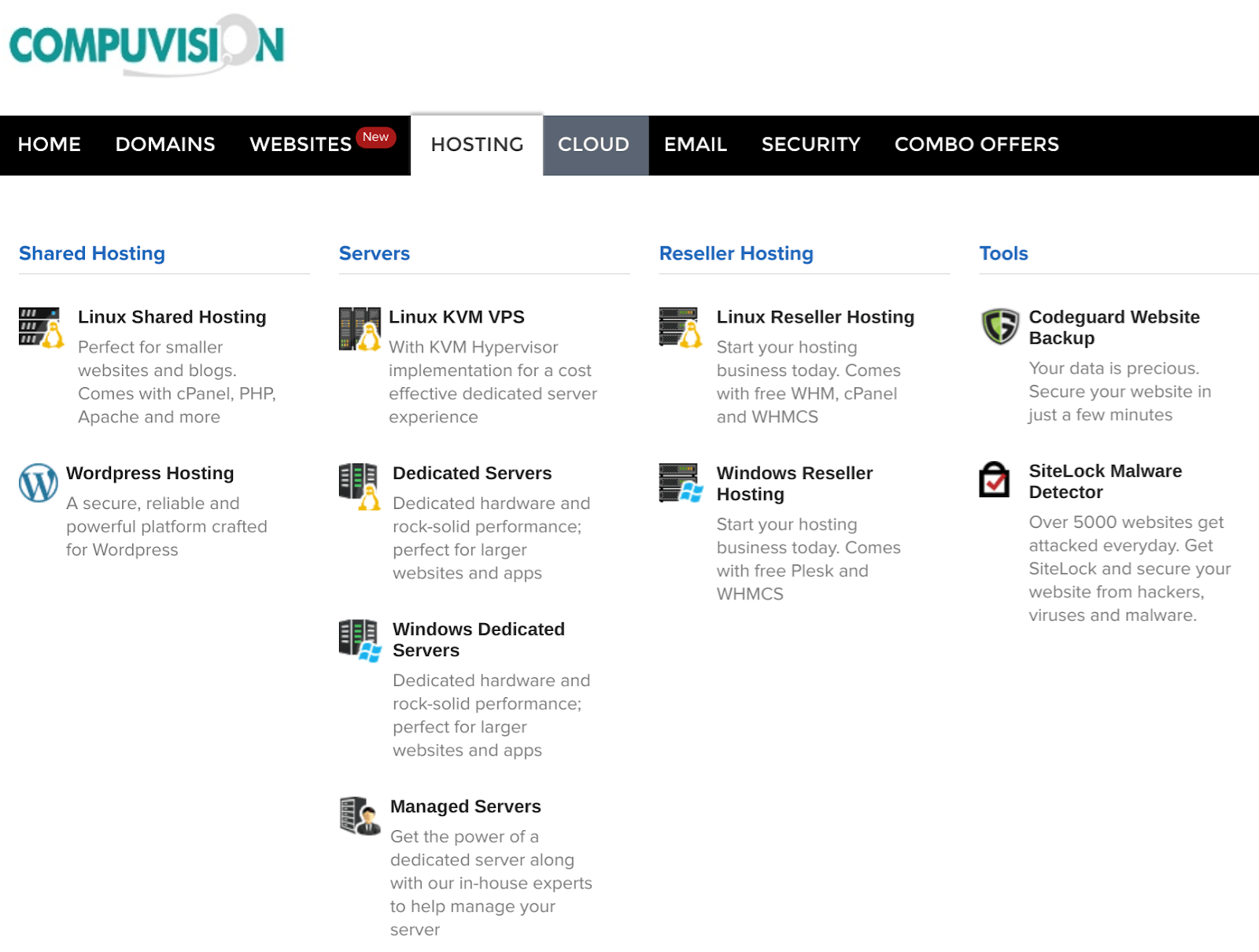Screen dimensions: 1259x952
Task: Go to Managed Servers
Action: [x=466, y=806]
